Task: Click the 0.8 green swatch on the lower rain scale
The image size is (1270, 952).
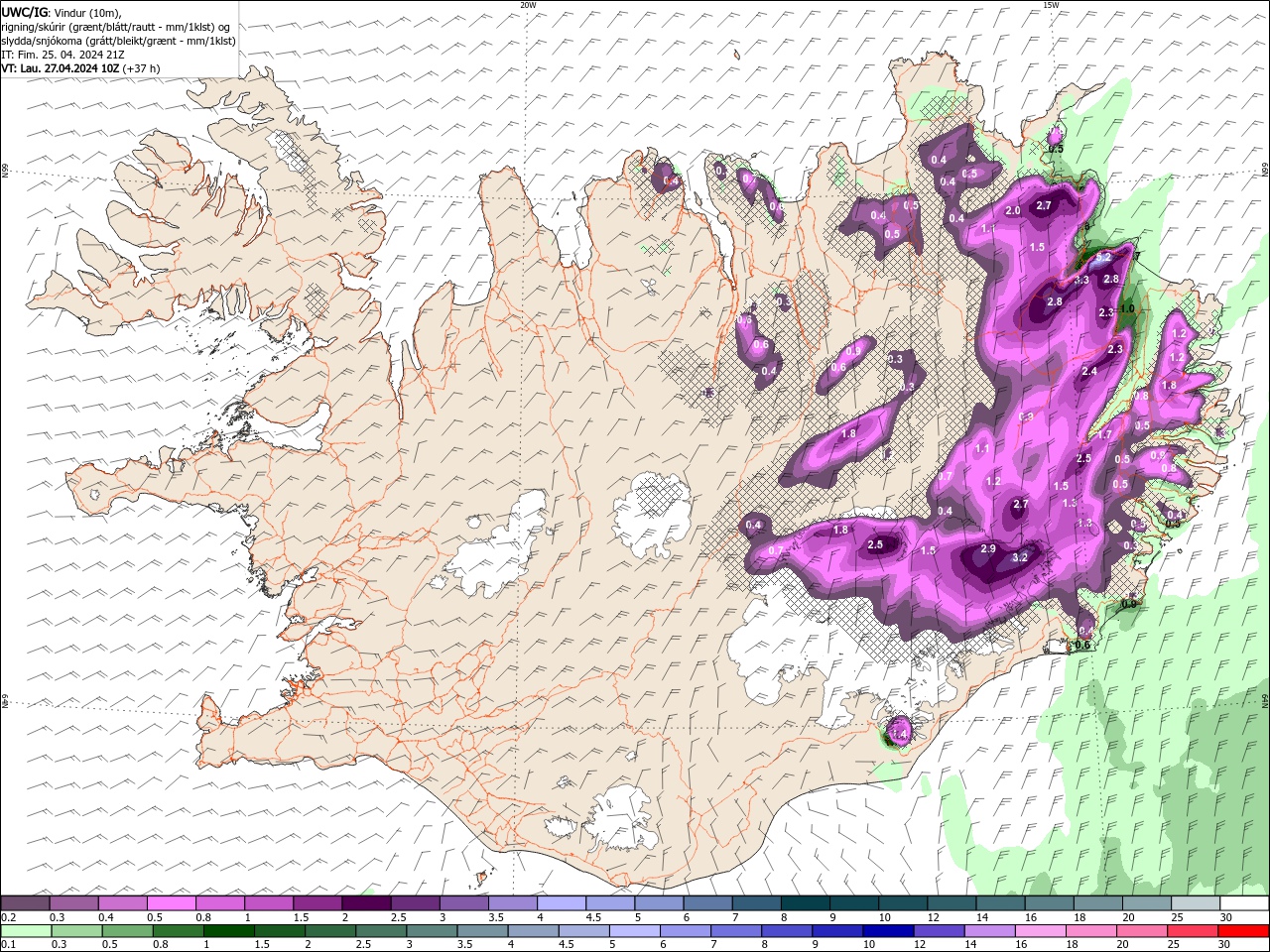Action: tap(178, 931)
